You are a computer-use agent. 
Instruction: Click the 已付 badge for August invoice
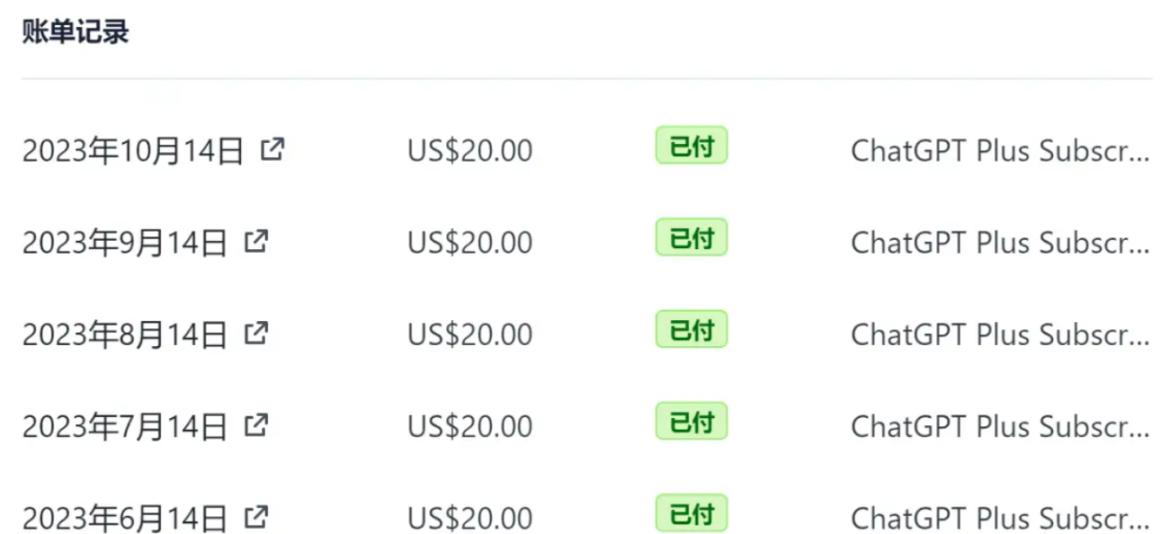(x=692, y=330)
